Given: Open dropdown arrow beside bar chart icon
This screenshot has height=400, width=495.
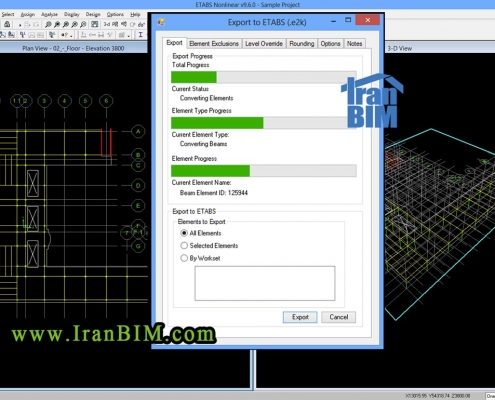Looking at the screenshot, I should [128, 36].
